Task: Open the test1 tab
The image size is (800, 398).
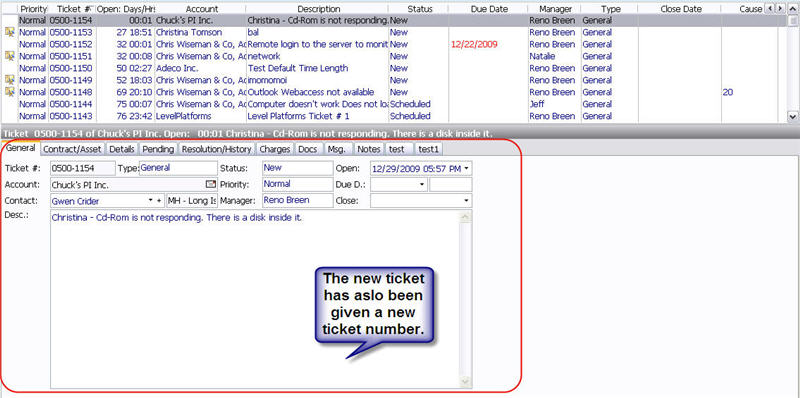Action: pyautogui.click(x=428, y=149)
